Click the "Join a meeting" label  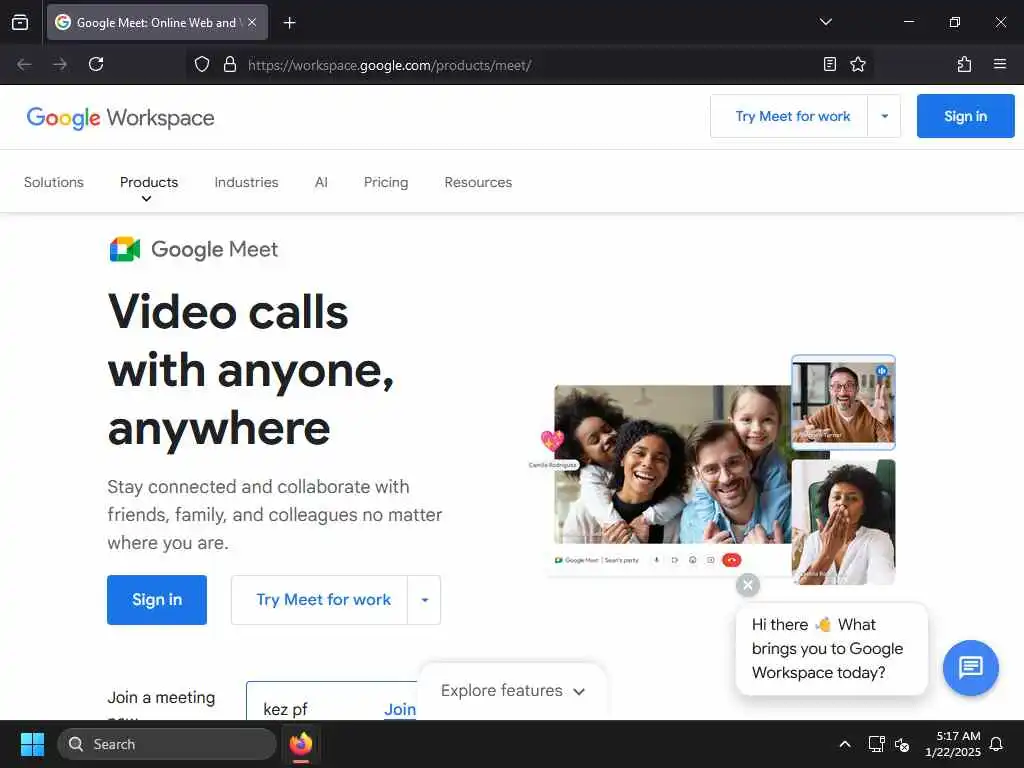coord(161,697)
